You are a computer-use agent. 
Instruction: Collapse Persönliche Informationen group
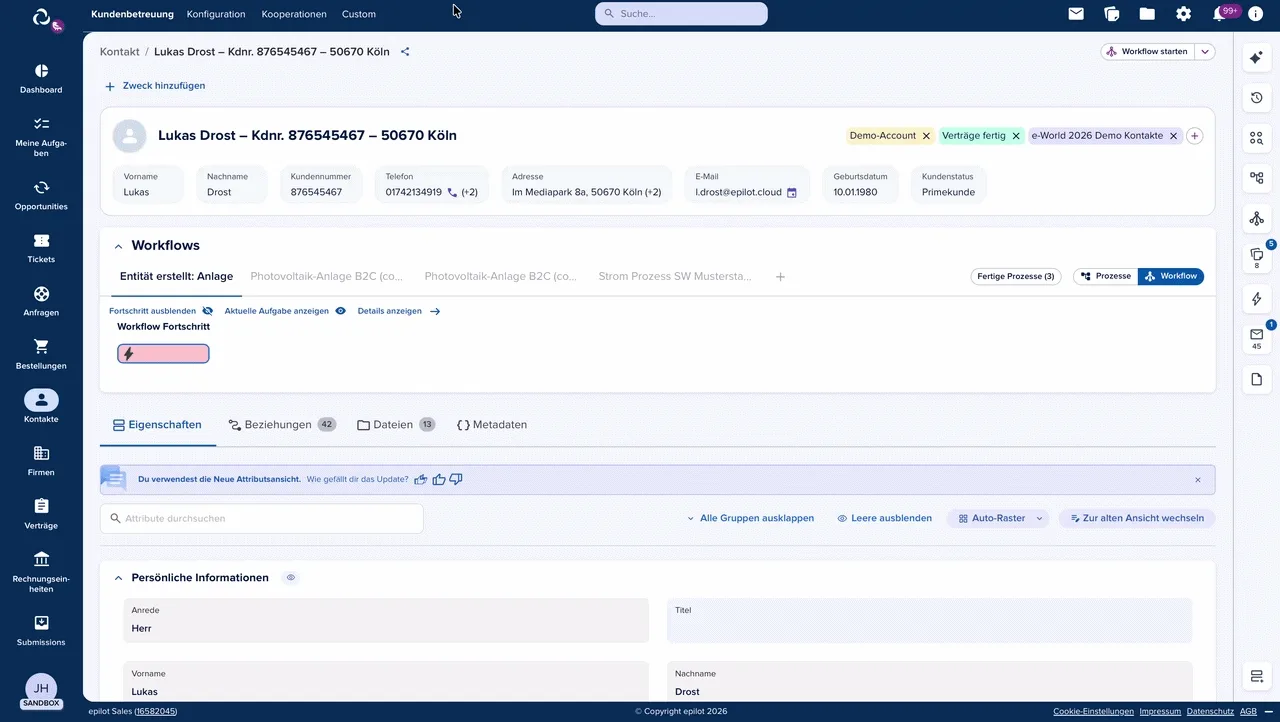click(x=118, y=578)
